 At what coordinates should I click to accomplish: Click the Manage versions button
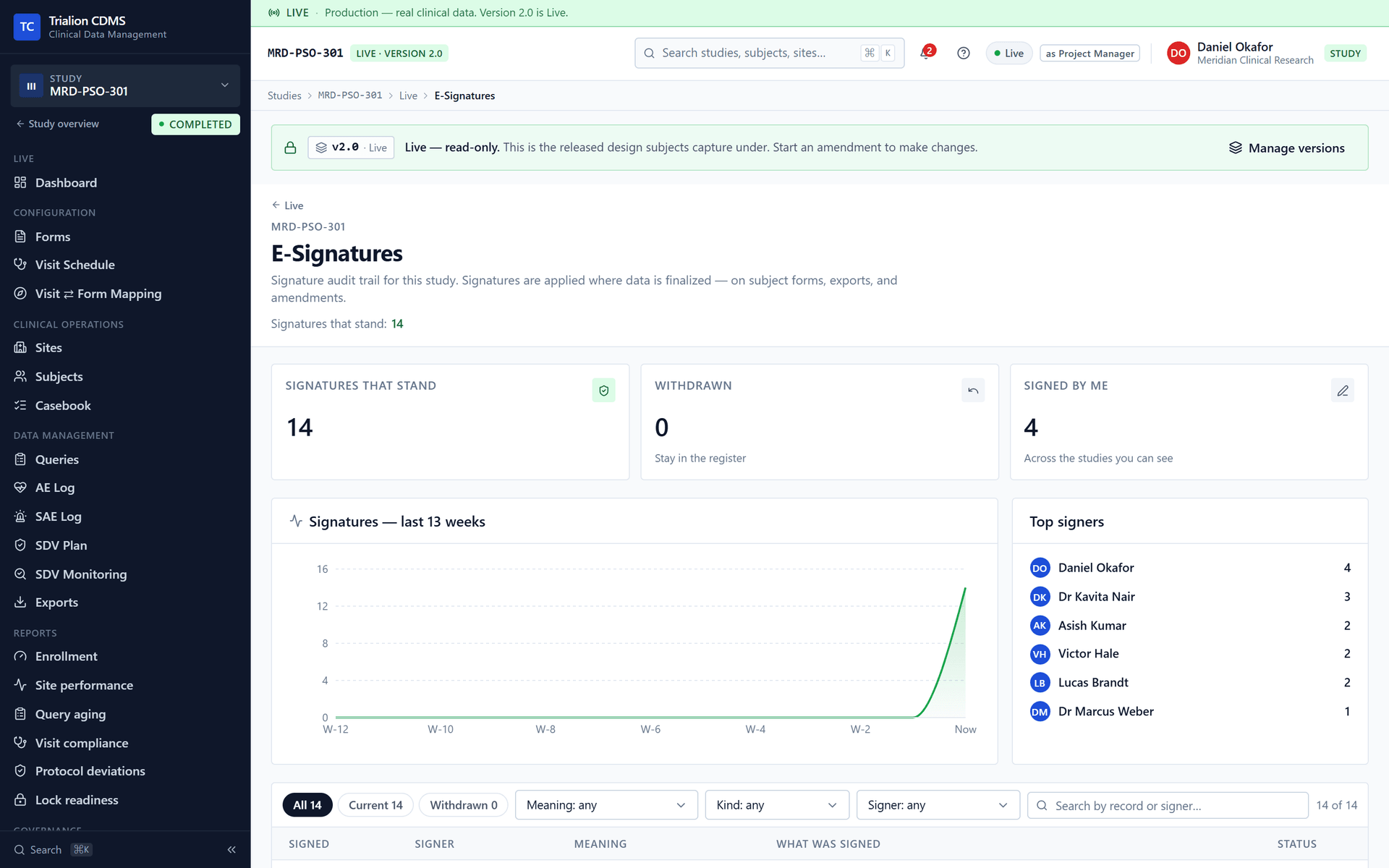[1286, 148]
